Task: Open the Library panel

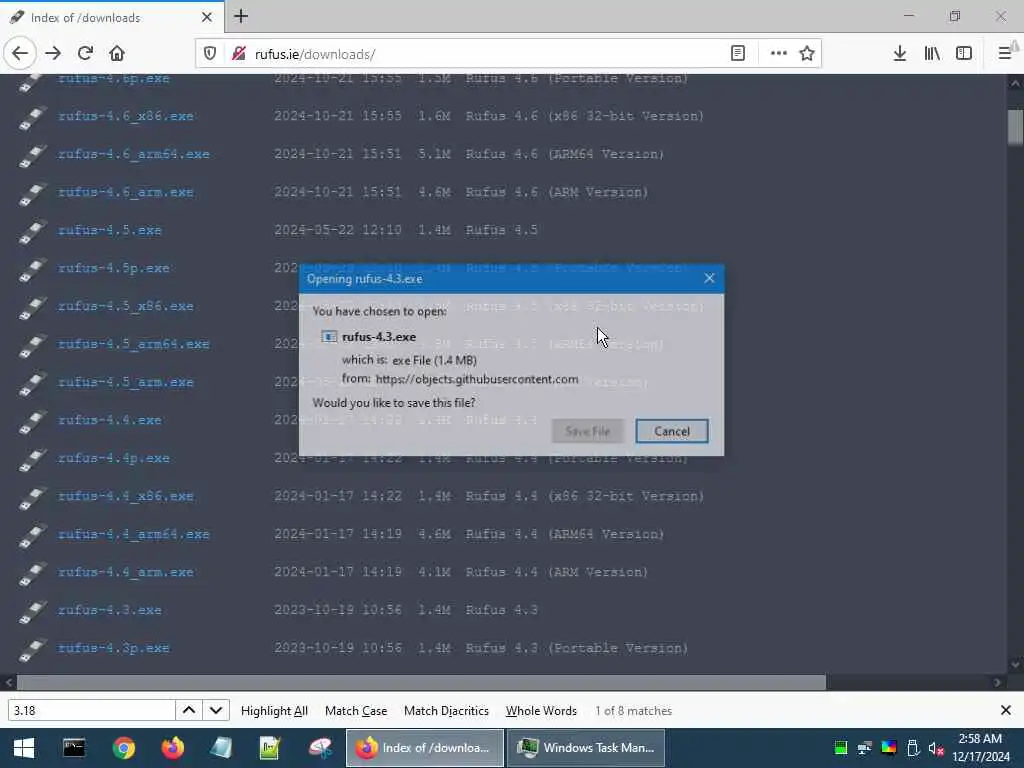Action: coord(932,54)
